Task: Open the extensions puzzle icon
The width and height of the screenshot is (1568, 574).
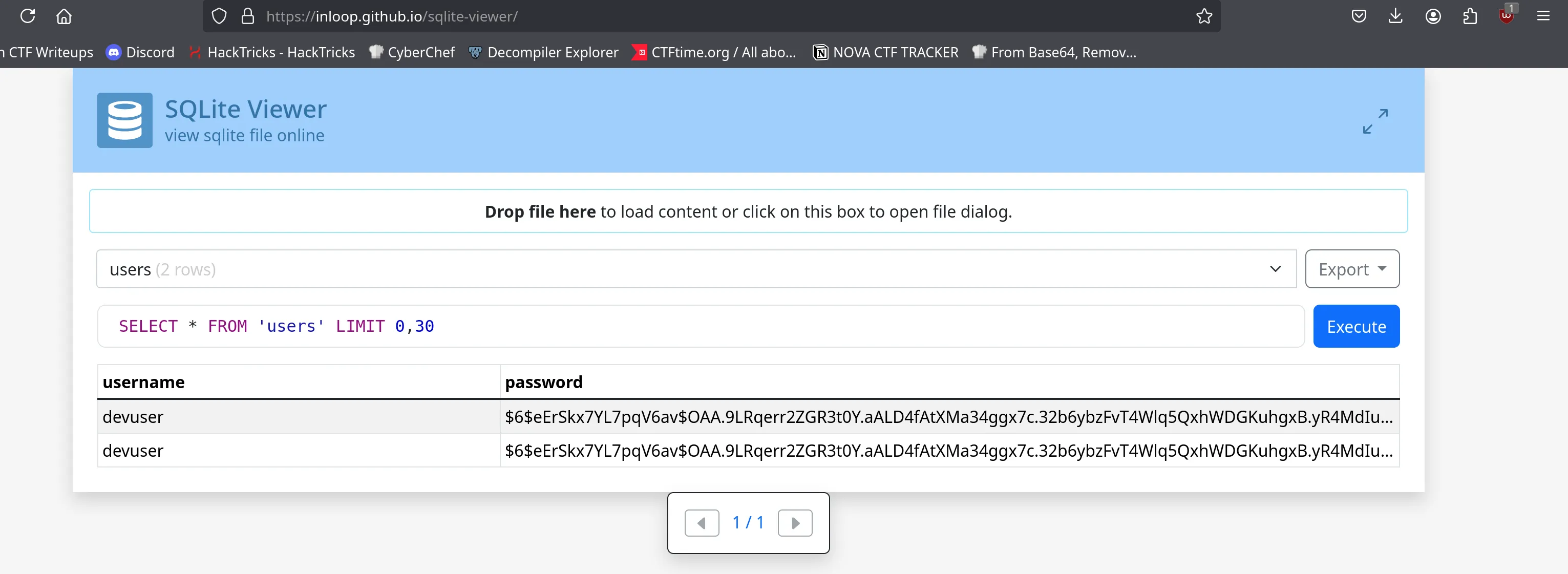Action: [x=1470, y=16]
